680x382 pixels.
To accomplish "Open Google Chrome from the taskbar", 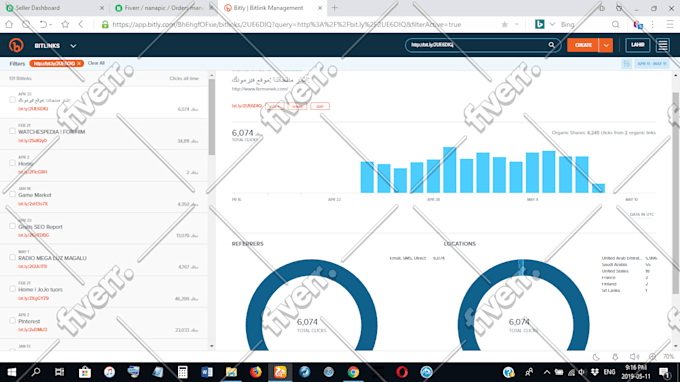I will 353,372.
